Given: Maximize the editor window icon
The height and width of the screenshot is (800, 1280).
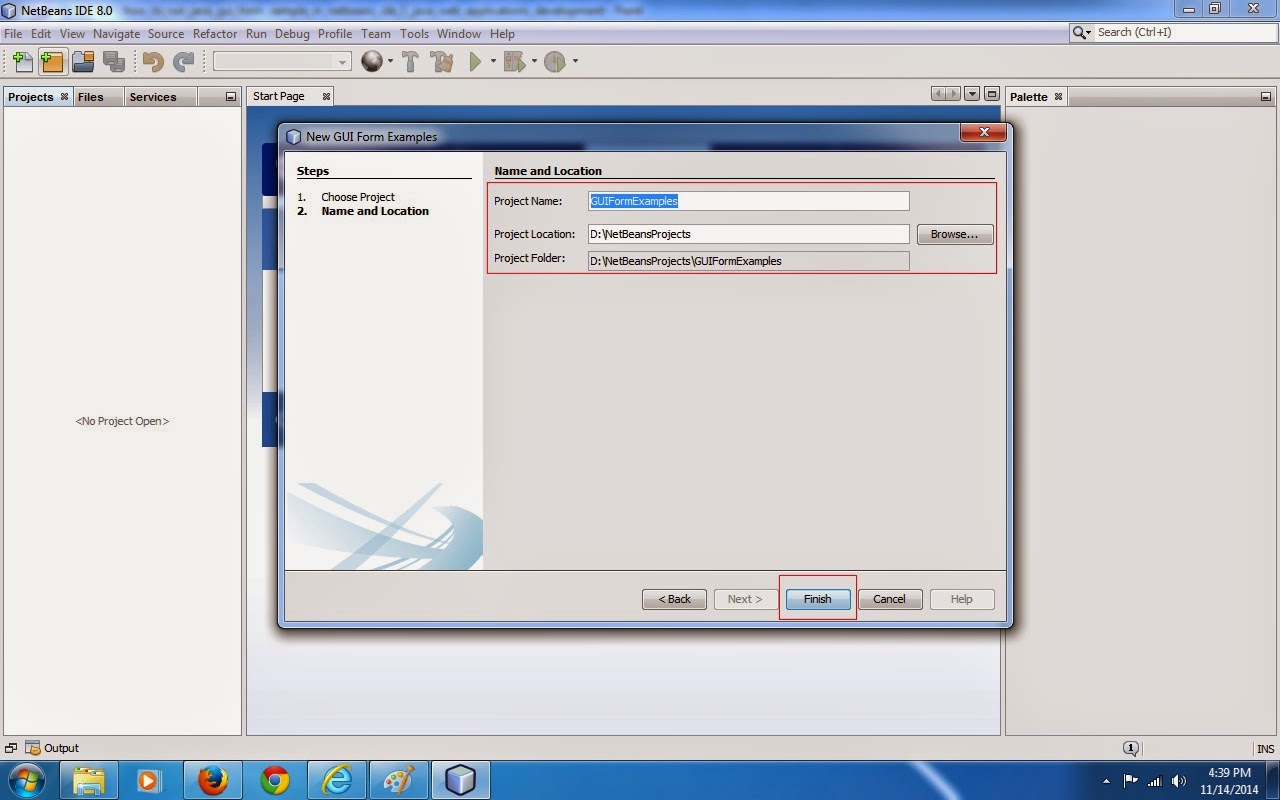Looking at the screenshot, I should click(991, 94).
